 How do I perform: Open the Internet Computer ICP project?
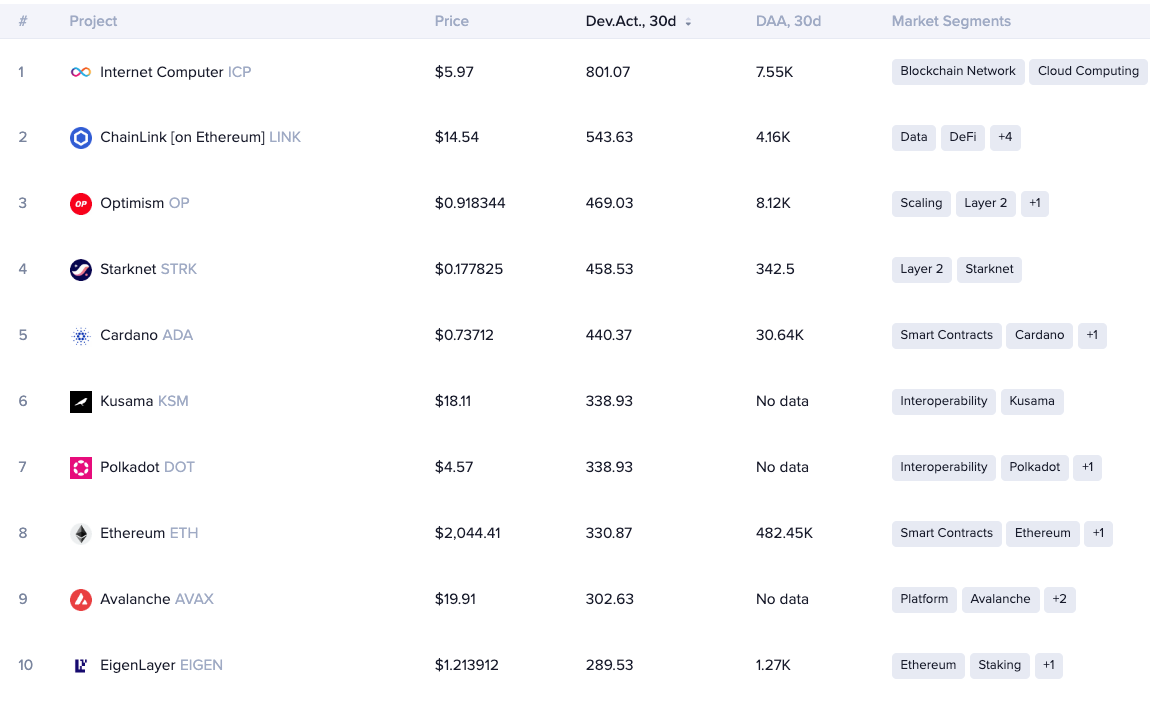(x=175, y=72)
